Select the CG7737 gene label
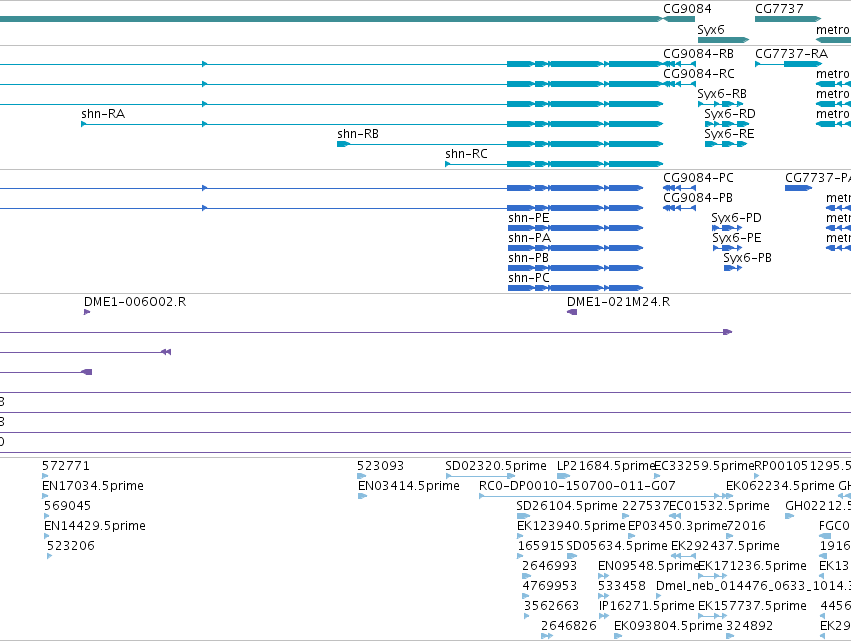Viewport: 851px width, 641px height. coord(779,9)
